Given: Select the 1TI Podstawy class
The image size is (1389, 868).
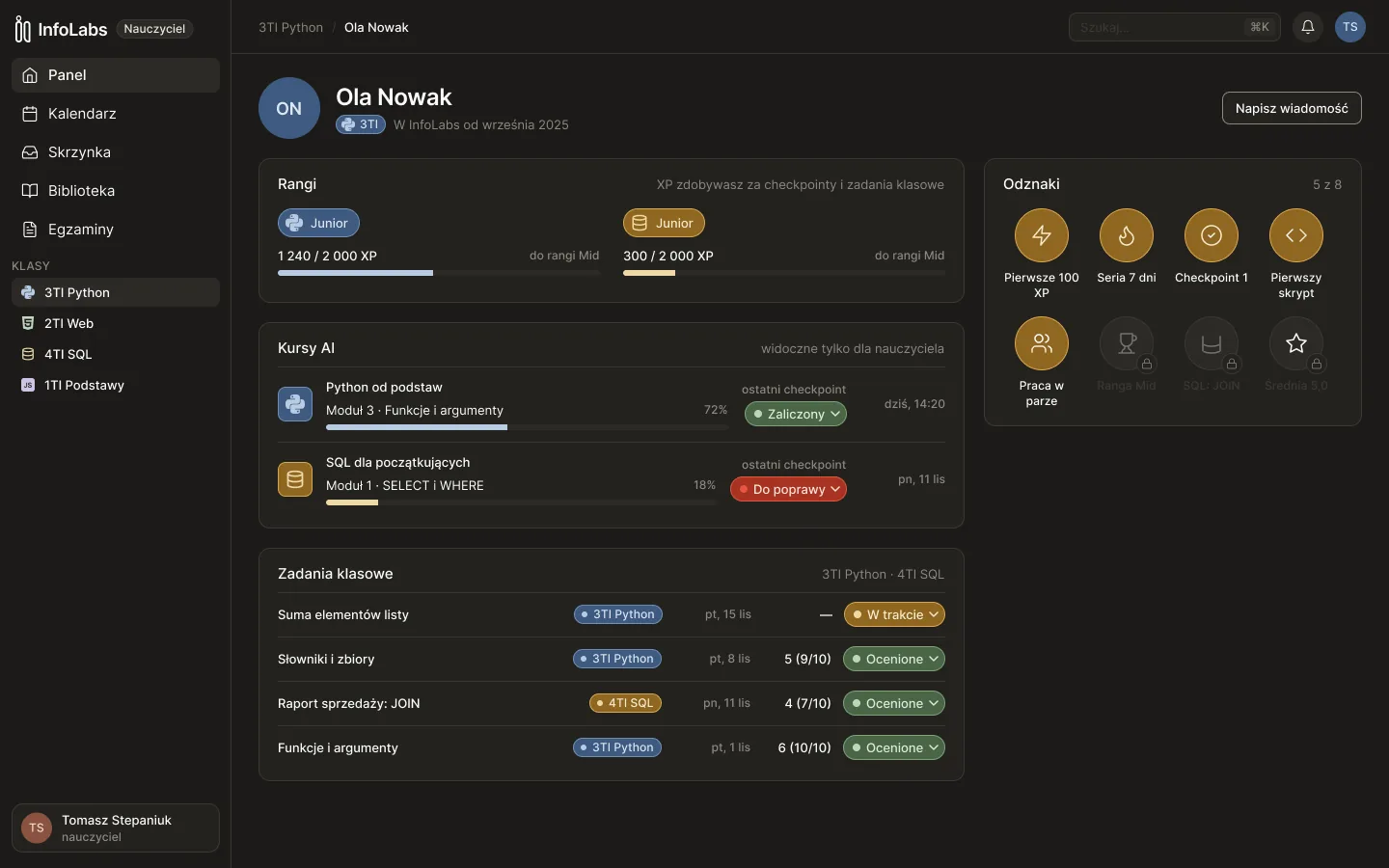Looking at the screenshot, I should coord(116,385).
